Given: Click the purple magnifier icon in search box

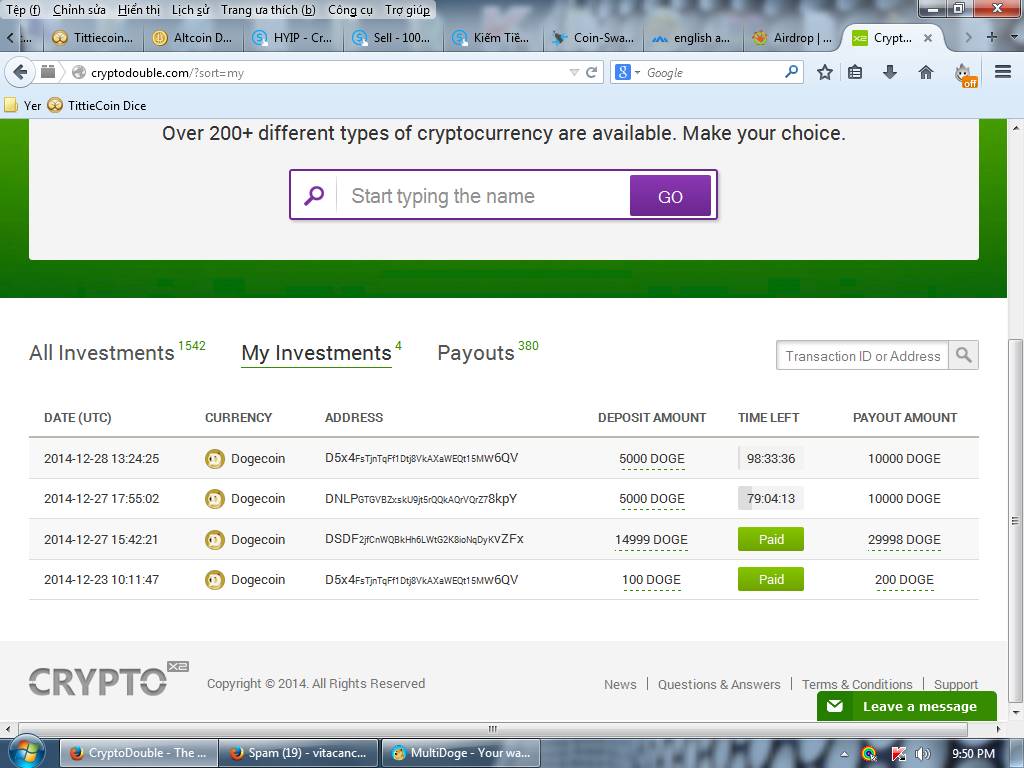Looking at the screenshot, I should point(314,195).
